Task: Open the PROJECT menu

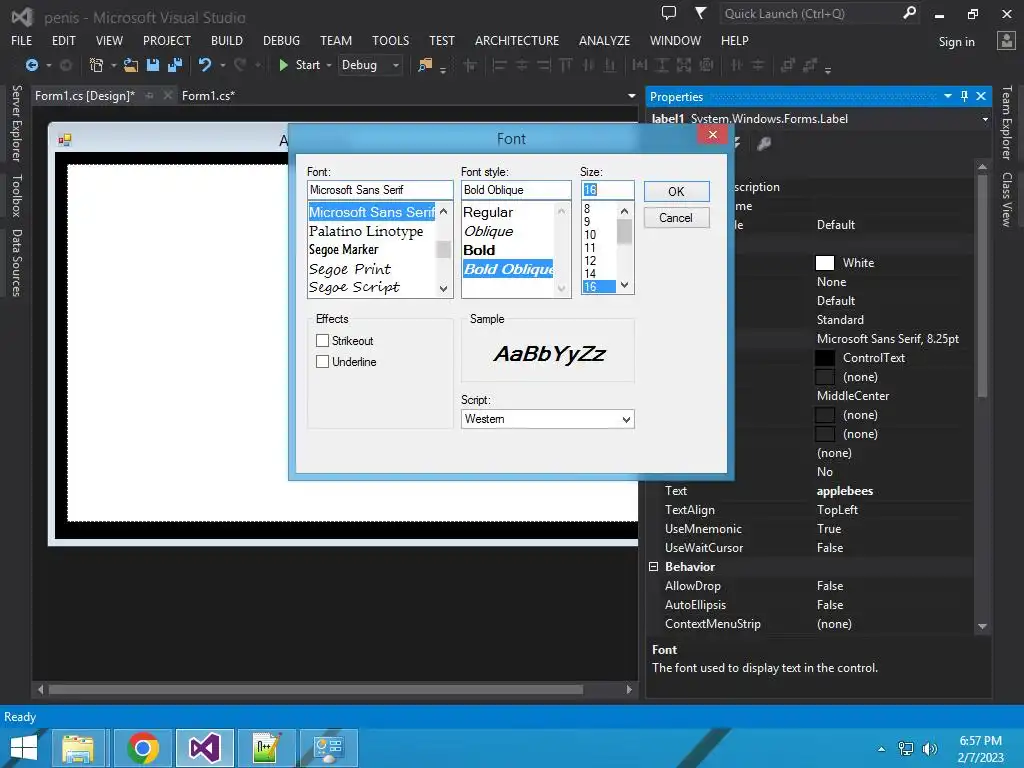Action: pyautogui.click(x=167, y=40)
